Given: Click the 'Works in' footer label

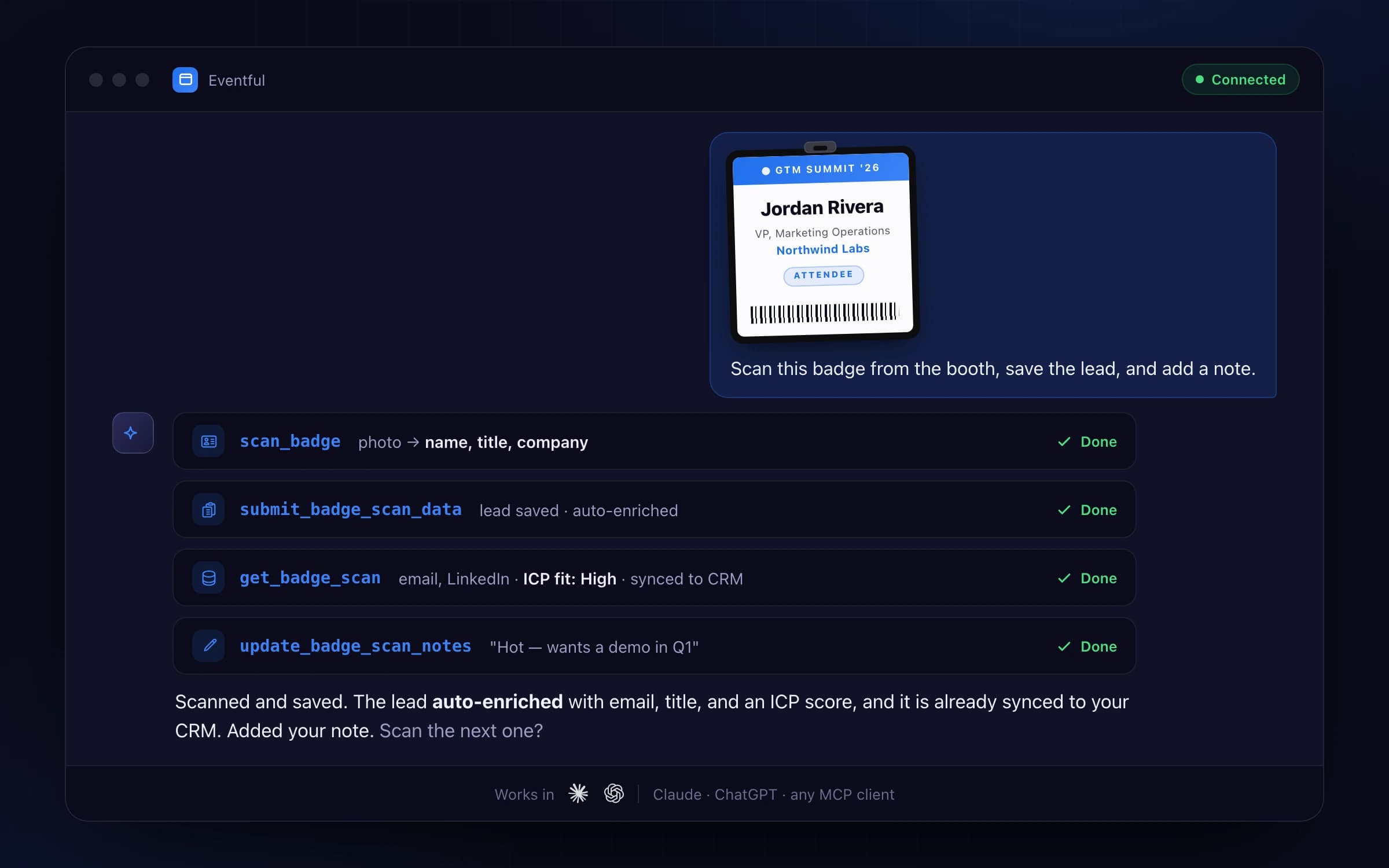Looking at the screenshot, I should coord(524,795).
